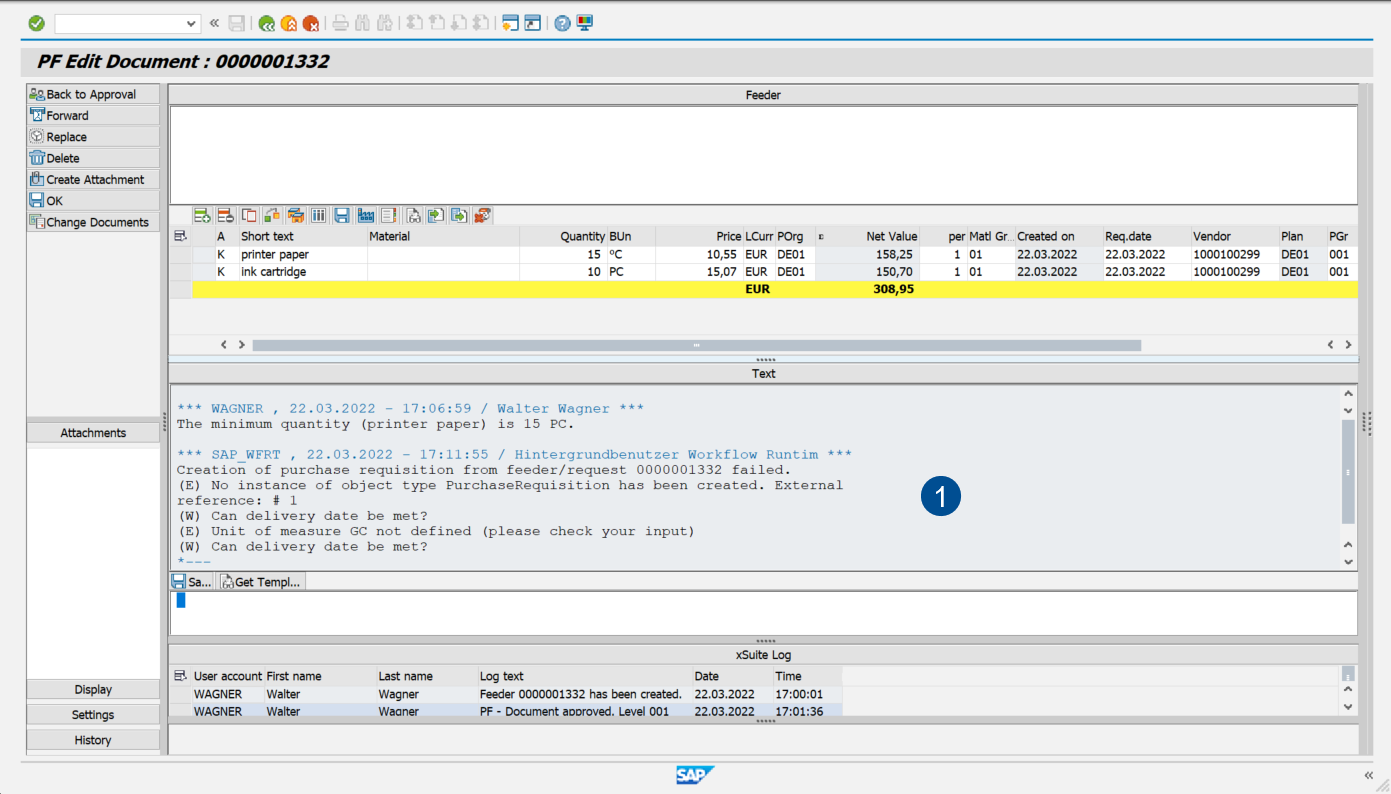This screenshot has height=794, width=1391.
Task: Open a new SAP session icon
Action: [x=511, y=22]
